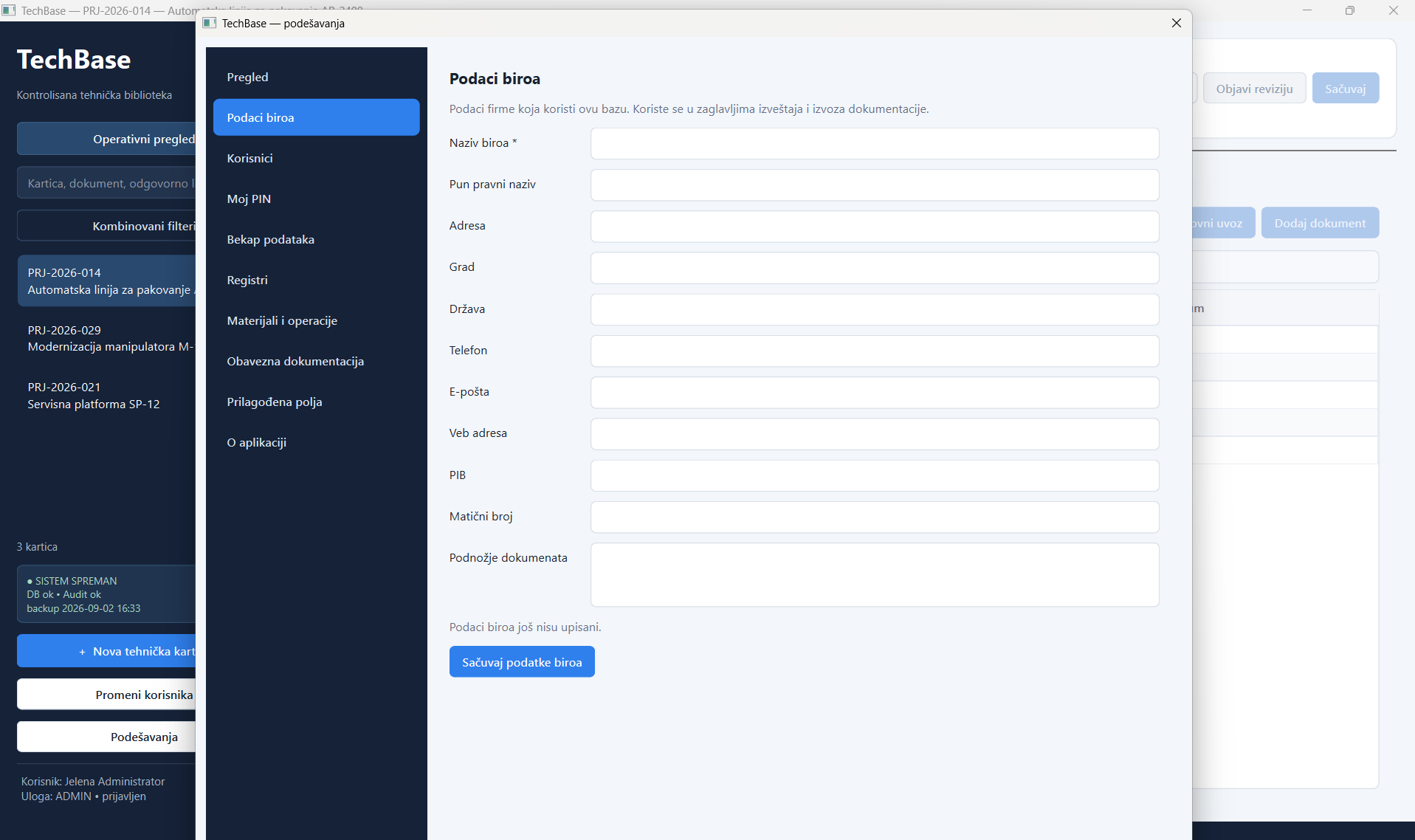The width and height of the screenshot is (1415, 840).
Task: Select Podaci biroa in settings sidebar
Action: (x=316, y=117)
